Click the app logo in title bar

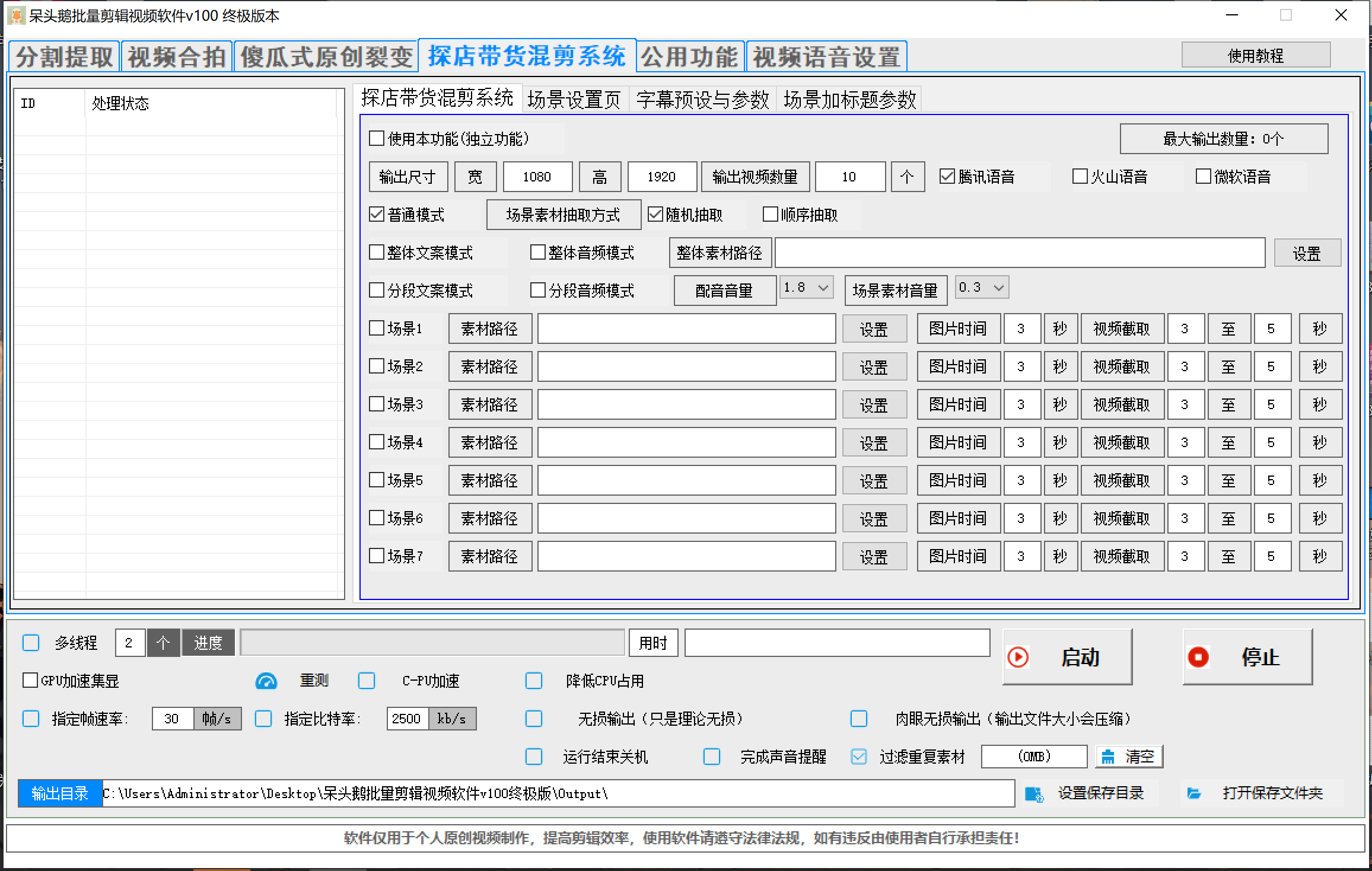tap(16, 15)
